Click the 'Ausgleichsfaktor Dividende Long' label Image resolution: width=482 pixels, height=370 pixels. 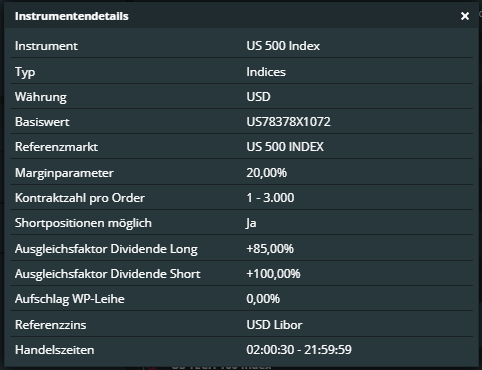(106, 249)
